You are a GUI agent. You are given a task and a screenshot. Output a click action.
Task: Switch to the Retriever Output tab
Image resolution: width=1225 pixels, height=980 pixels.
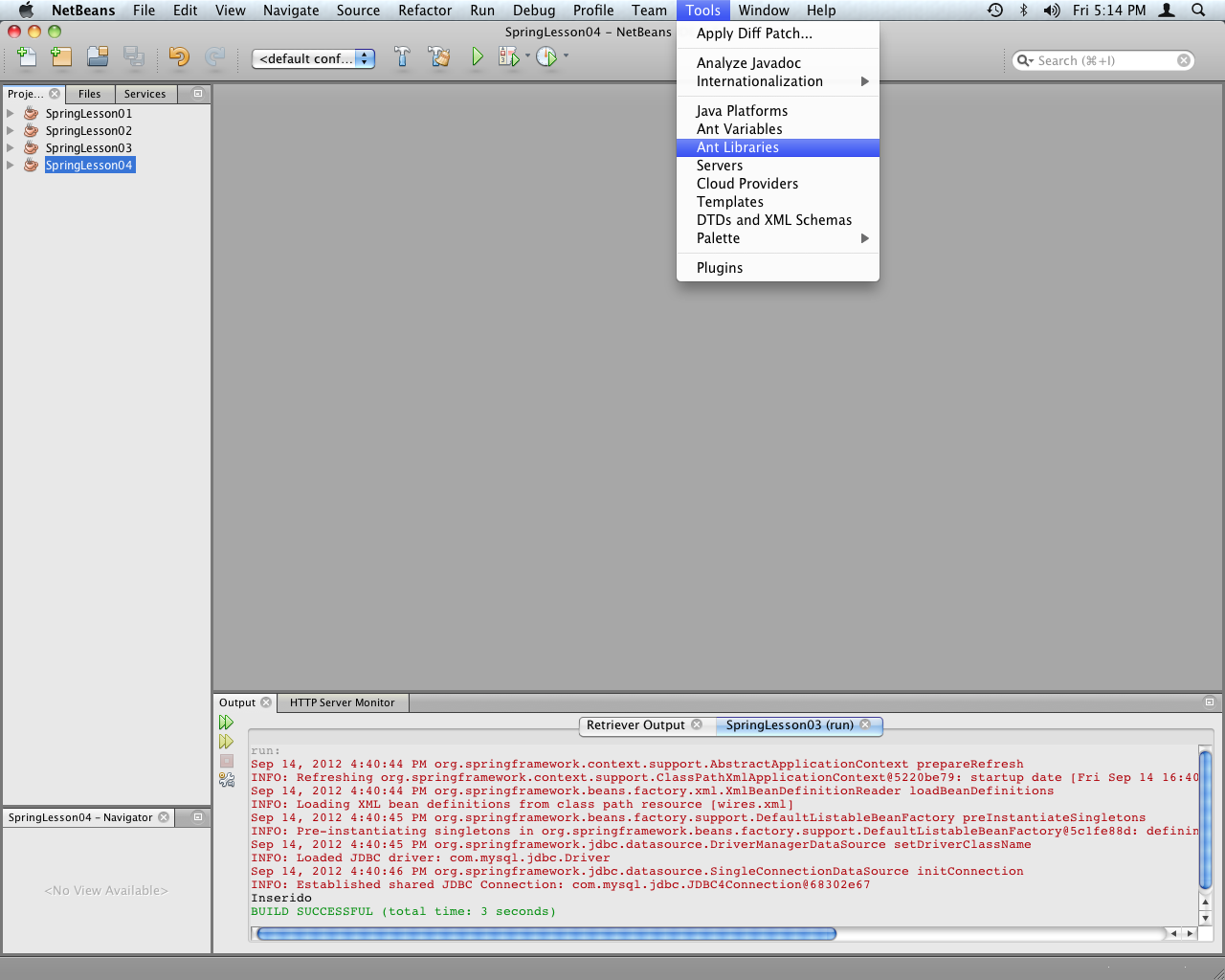coord(635,724)
